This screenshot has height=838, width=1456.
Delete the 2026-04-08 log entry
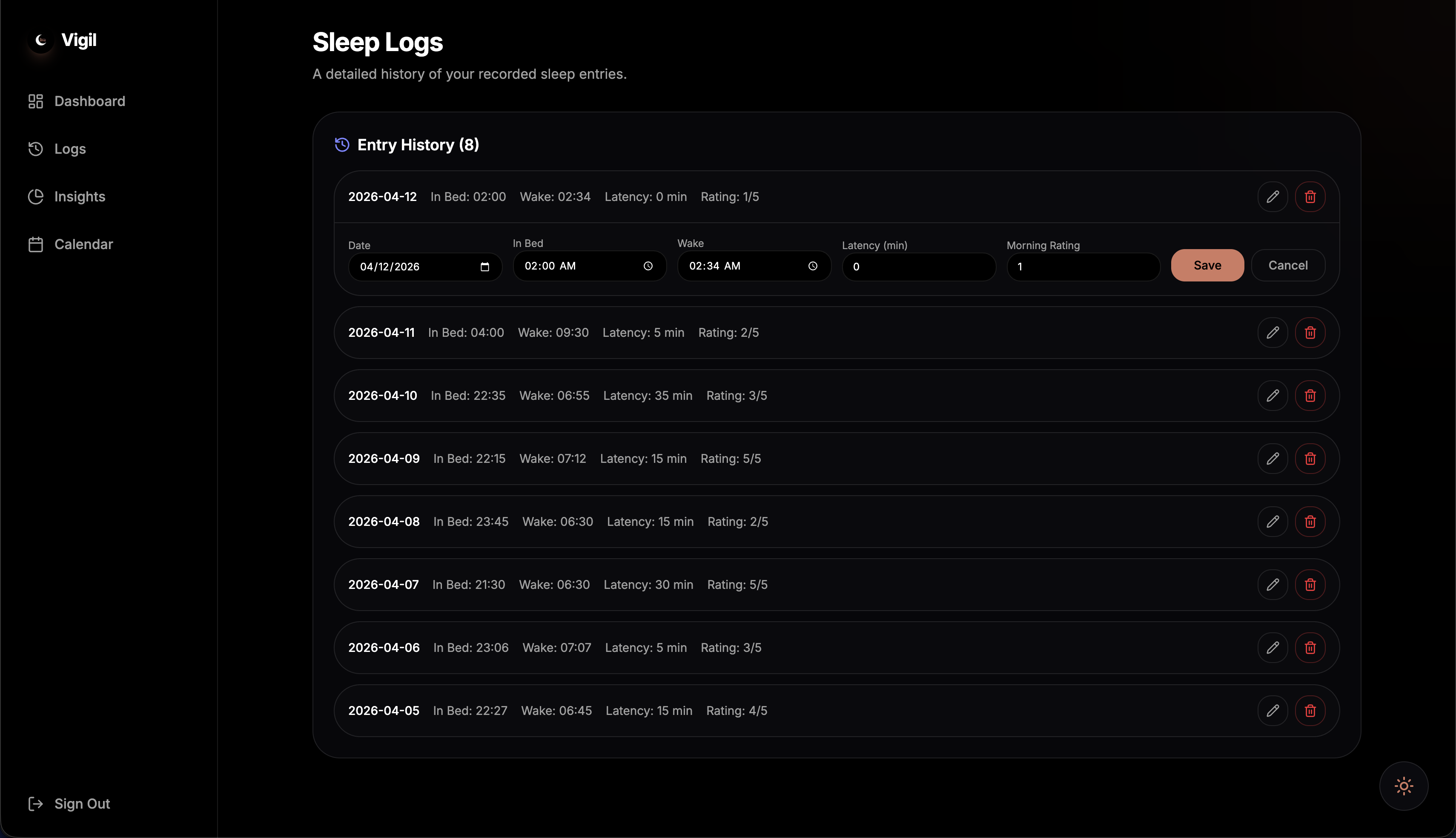1310,522
